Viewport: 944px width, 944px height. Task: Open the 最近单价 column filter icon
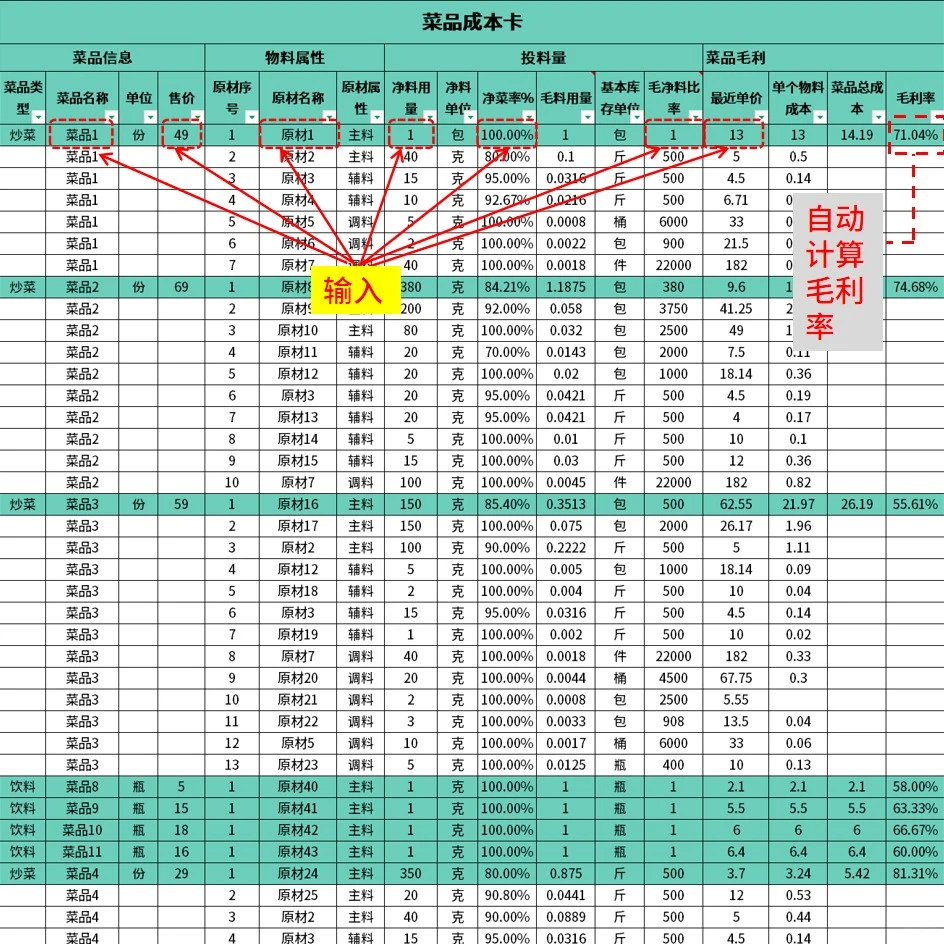tap(761, 117)
